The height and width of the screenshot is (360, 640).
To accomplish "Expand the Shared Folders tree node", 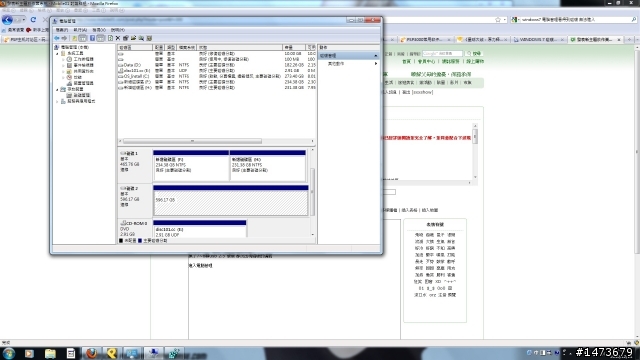I will point(64,71).
